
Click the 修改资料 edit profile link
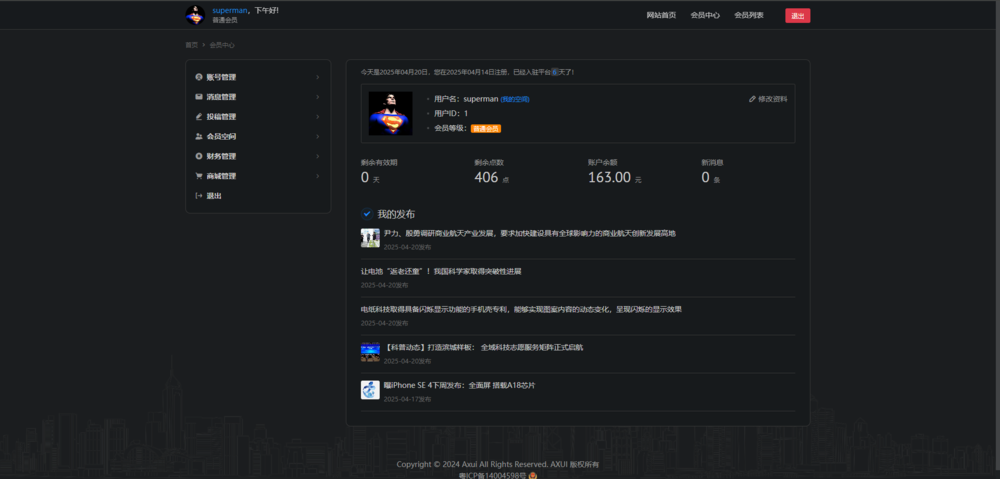click(768, 99)
